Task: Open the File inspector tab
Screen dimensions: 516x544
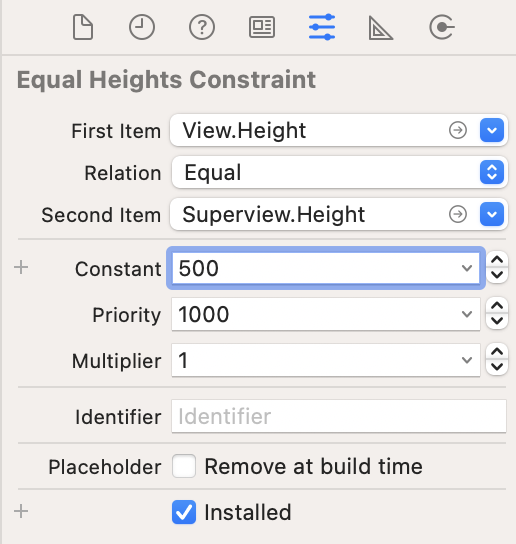Action: pos(83,27)
